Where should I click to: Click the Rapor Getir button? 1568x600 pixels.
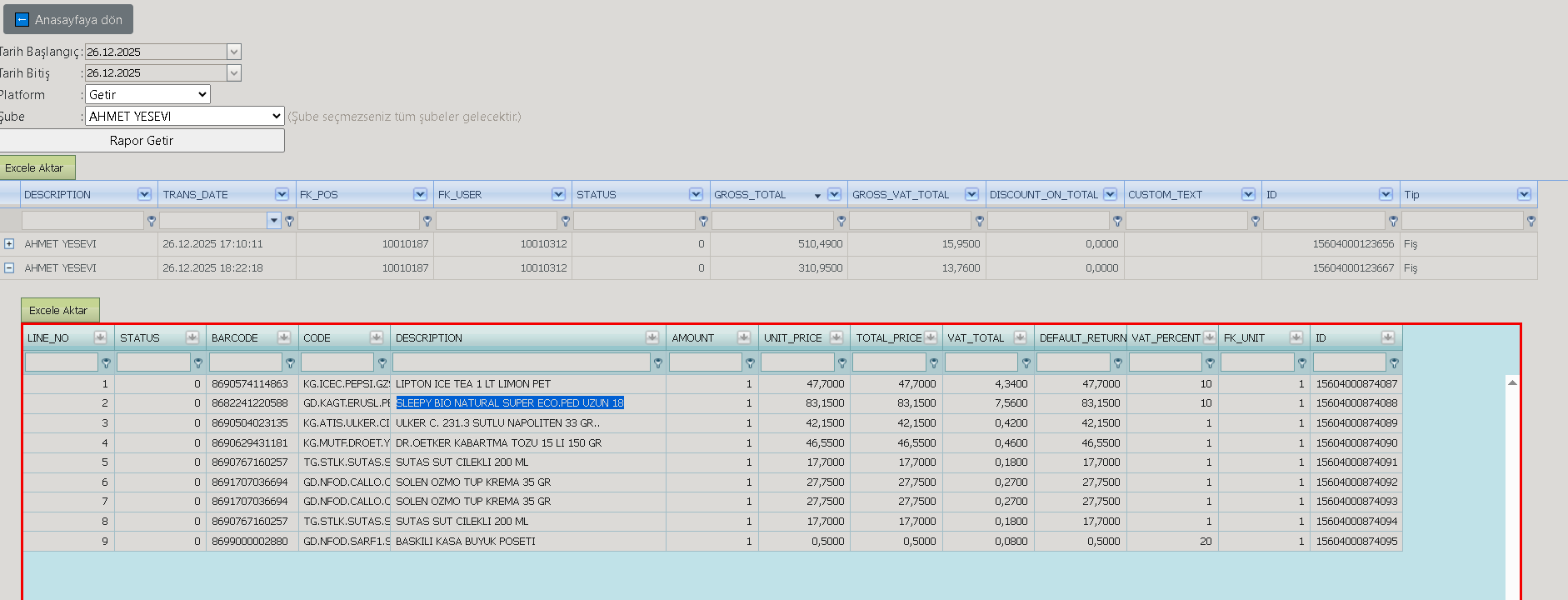[x=142, y=141]
